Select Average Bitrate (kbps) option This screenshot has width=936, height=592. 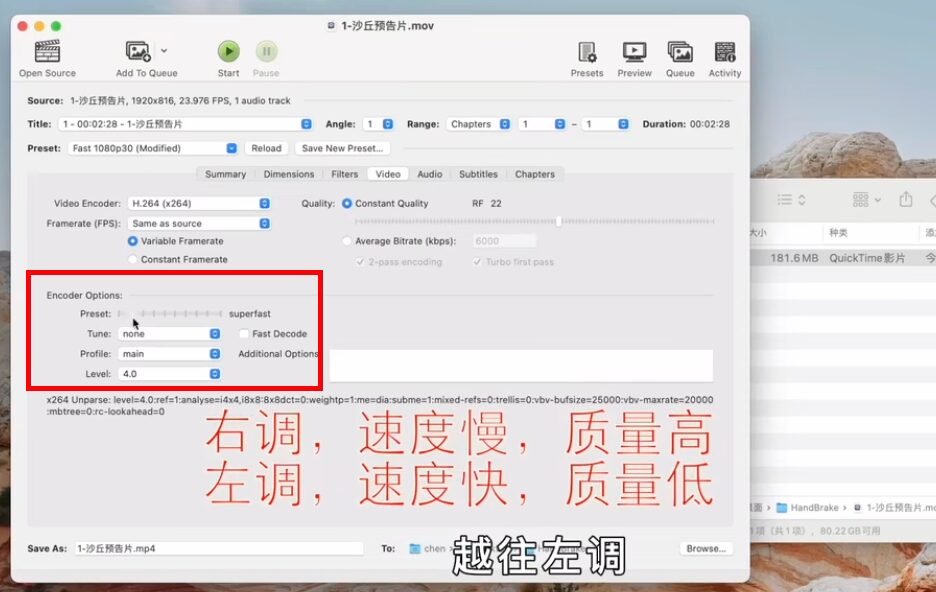point(347,241)
